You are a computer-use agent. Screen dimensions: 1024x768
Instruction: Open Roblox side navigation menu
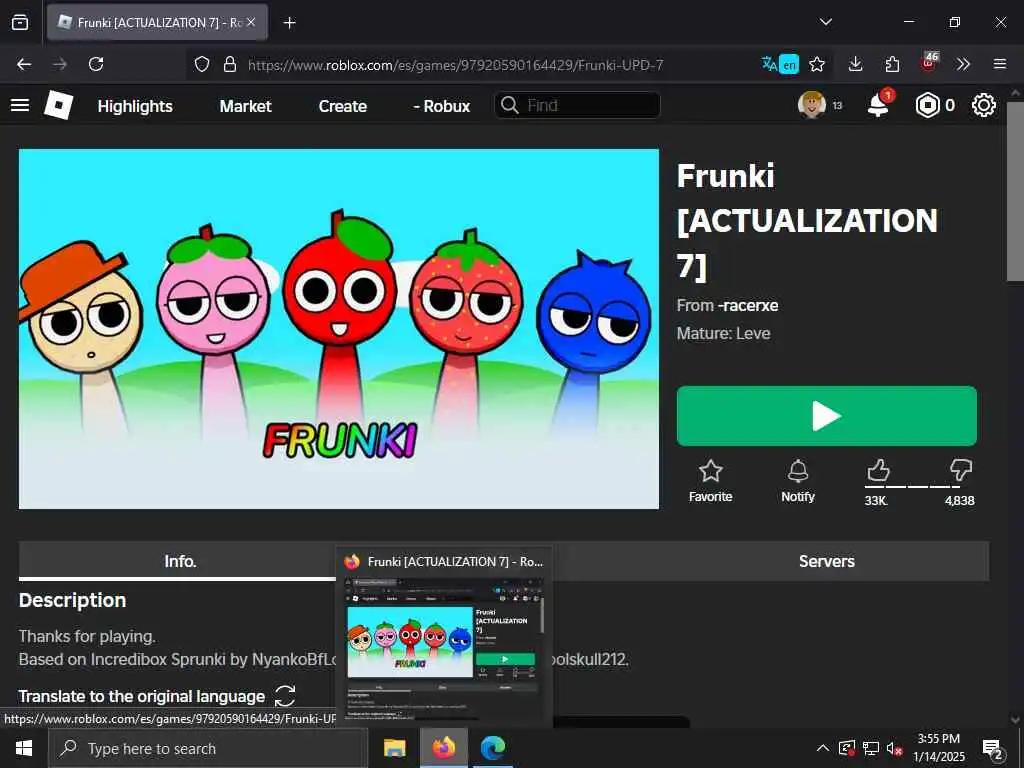pos(20,105)
